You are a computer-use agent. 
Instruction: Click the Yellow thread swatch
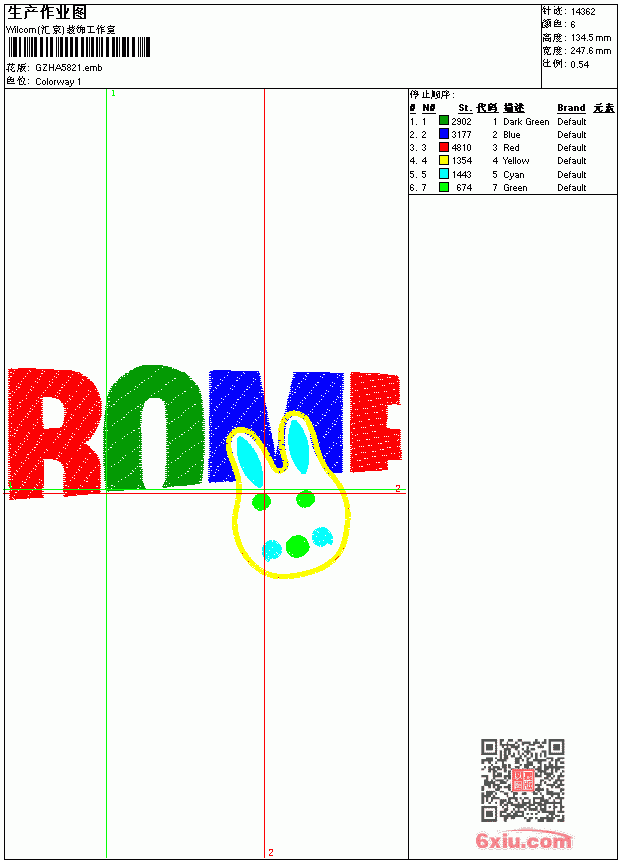(444, 160)
